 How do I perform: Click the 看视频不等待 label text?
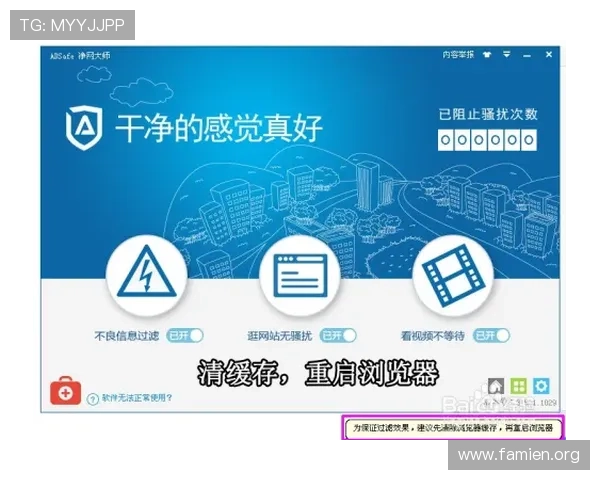tap(433, 336)
